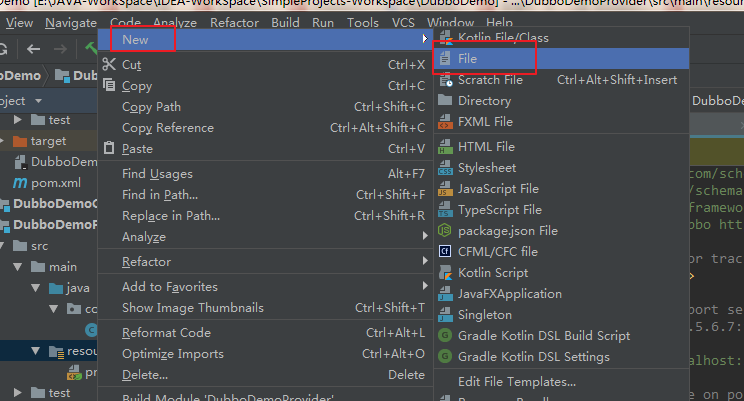This screenshot has width=744, height=401.
Task: Click the Cut scissors icon
Action: [109, 64]
